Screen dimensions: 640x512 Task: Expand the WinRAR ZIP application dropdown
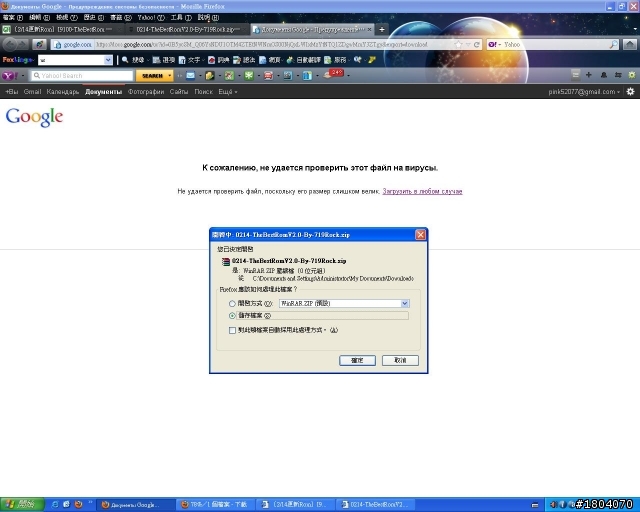404,303
